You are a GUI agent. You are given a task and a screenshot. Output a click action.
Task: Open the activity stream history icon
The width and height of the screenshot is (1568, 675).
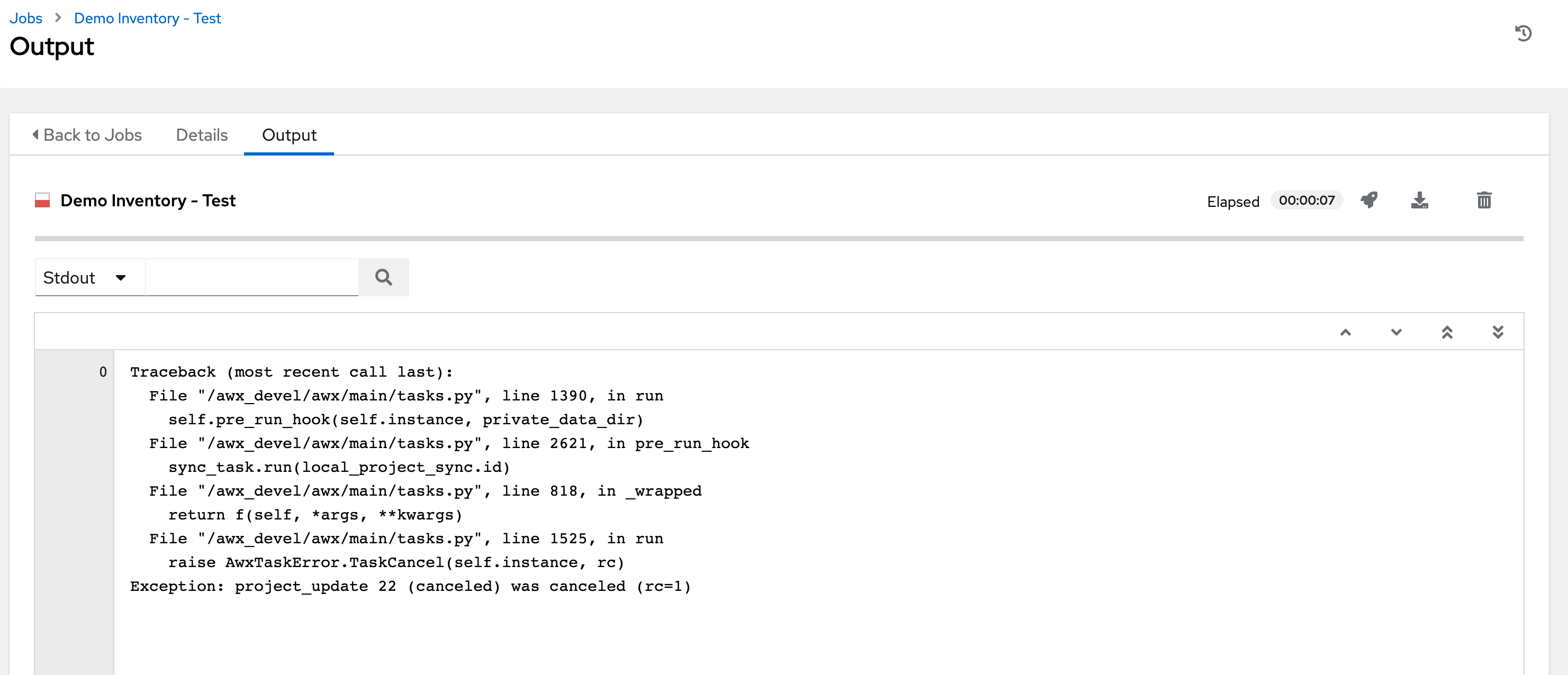click(x=1523, y=33)
